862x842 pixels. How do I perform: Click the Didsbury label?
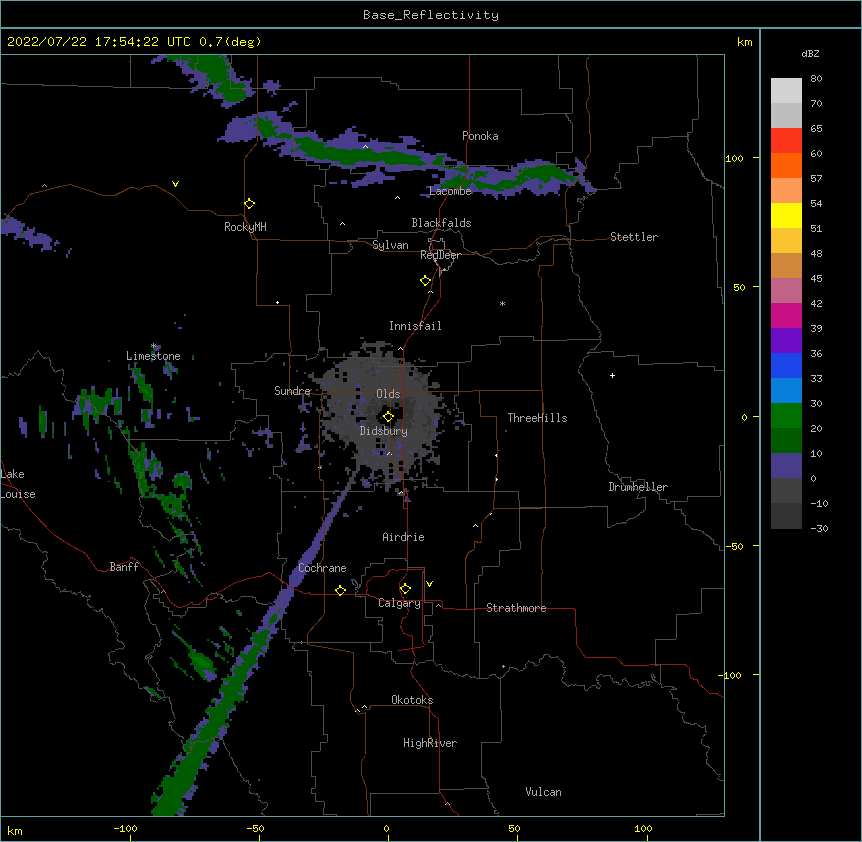pos(384,431)
